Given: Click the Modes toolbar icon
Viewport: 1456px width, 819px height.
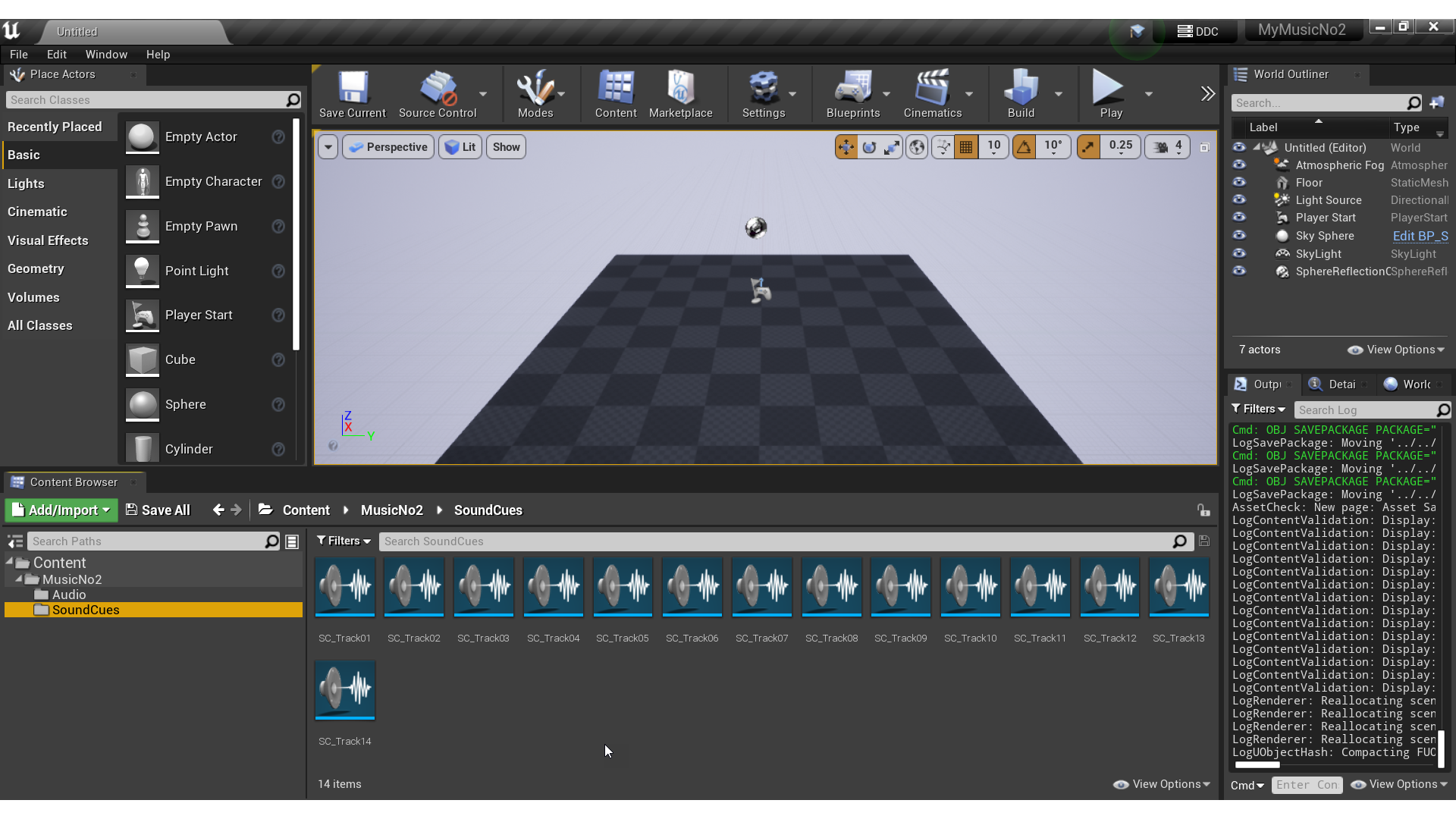Looking at the screenshot, I should click(x=535, y=94).
